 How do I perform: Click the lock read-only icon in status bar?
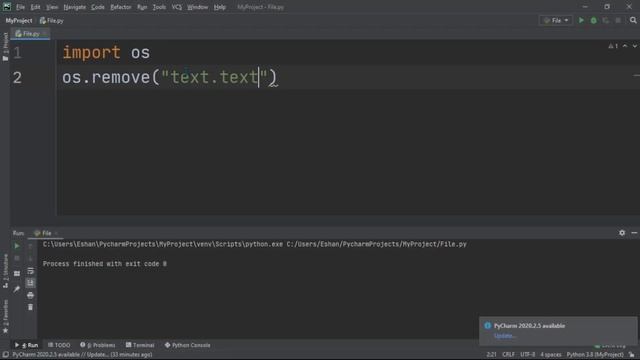631,355
